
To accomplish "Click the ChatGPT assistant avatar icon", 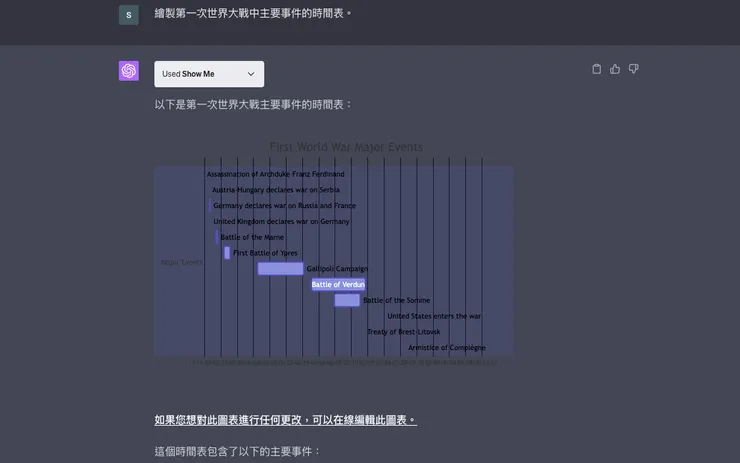I will point(129,71).
